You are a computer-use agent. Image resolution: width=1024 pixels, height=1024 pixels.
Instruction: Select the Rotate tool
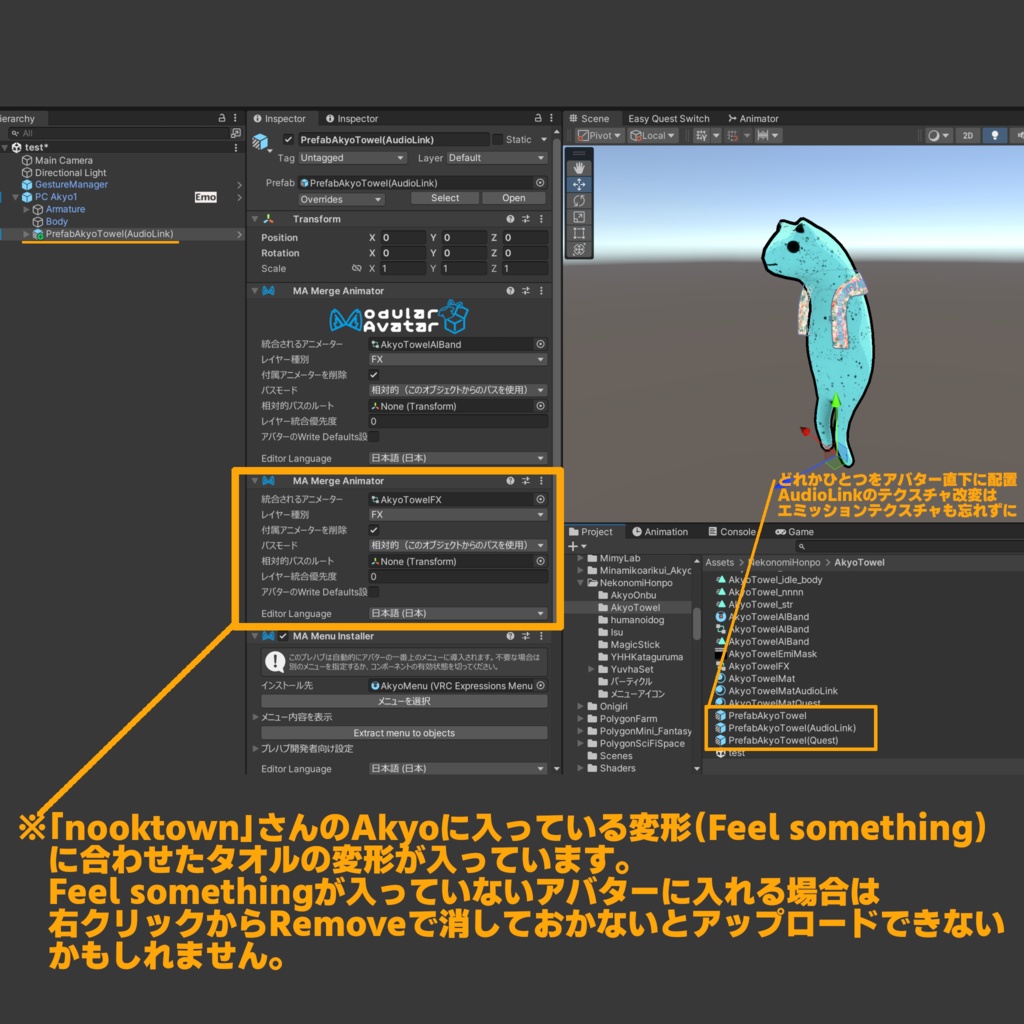pos(578,200)
